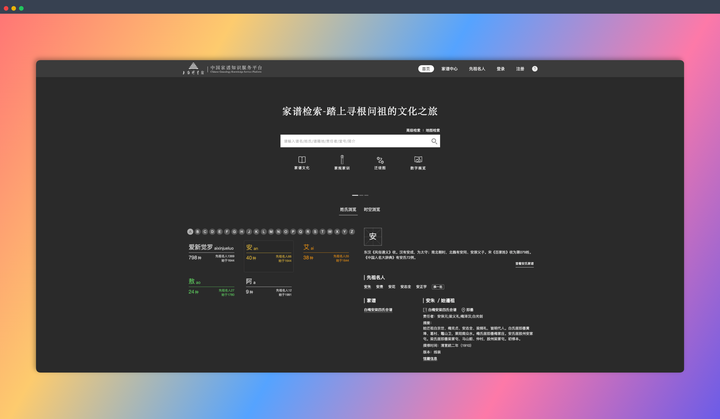Click the 798 count on the 爱新觉罗 card
This screenshot has height=419, width=720.
coord(193,258)
